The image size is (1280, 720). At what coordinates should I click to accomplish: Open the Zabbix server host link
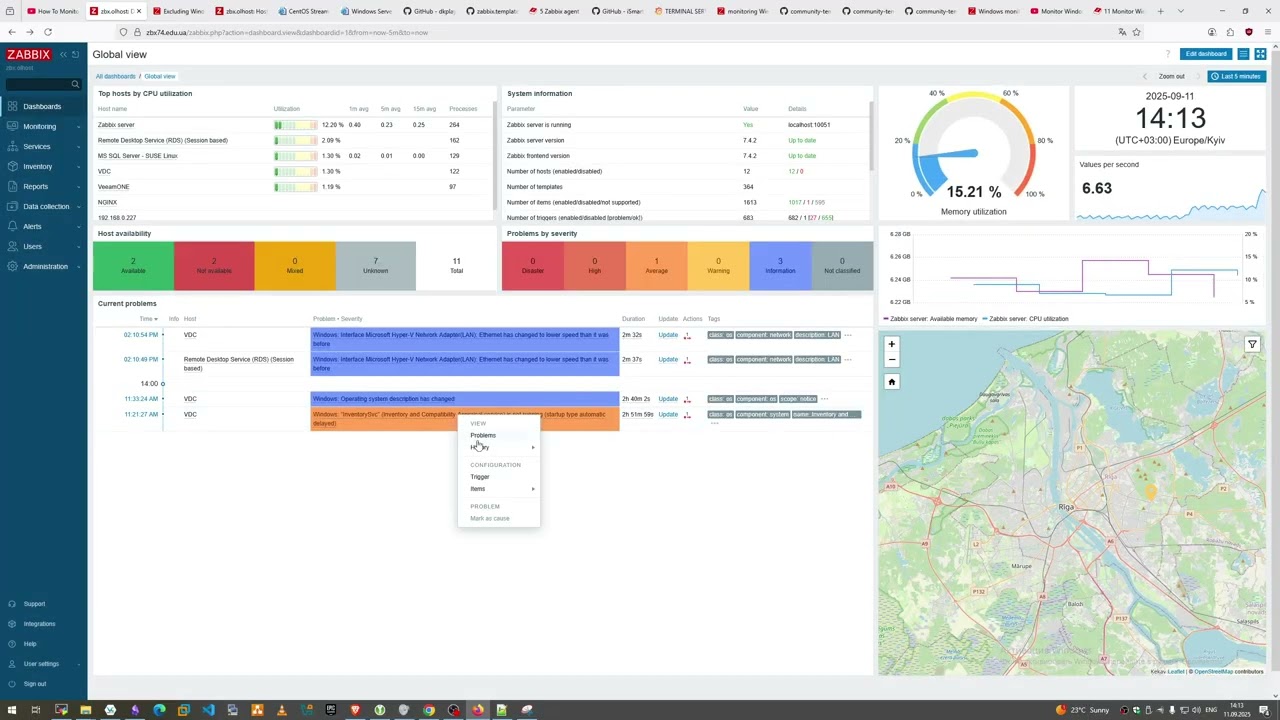click(x=116, y=125)
